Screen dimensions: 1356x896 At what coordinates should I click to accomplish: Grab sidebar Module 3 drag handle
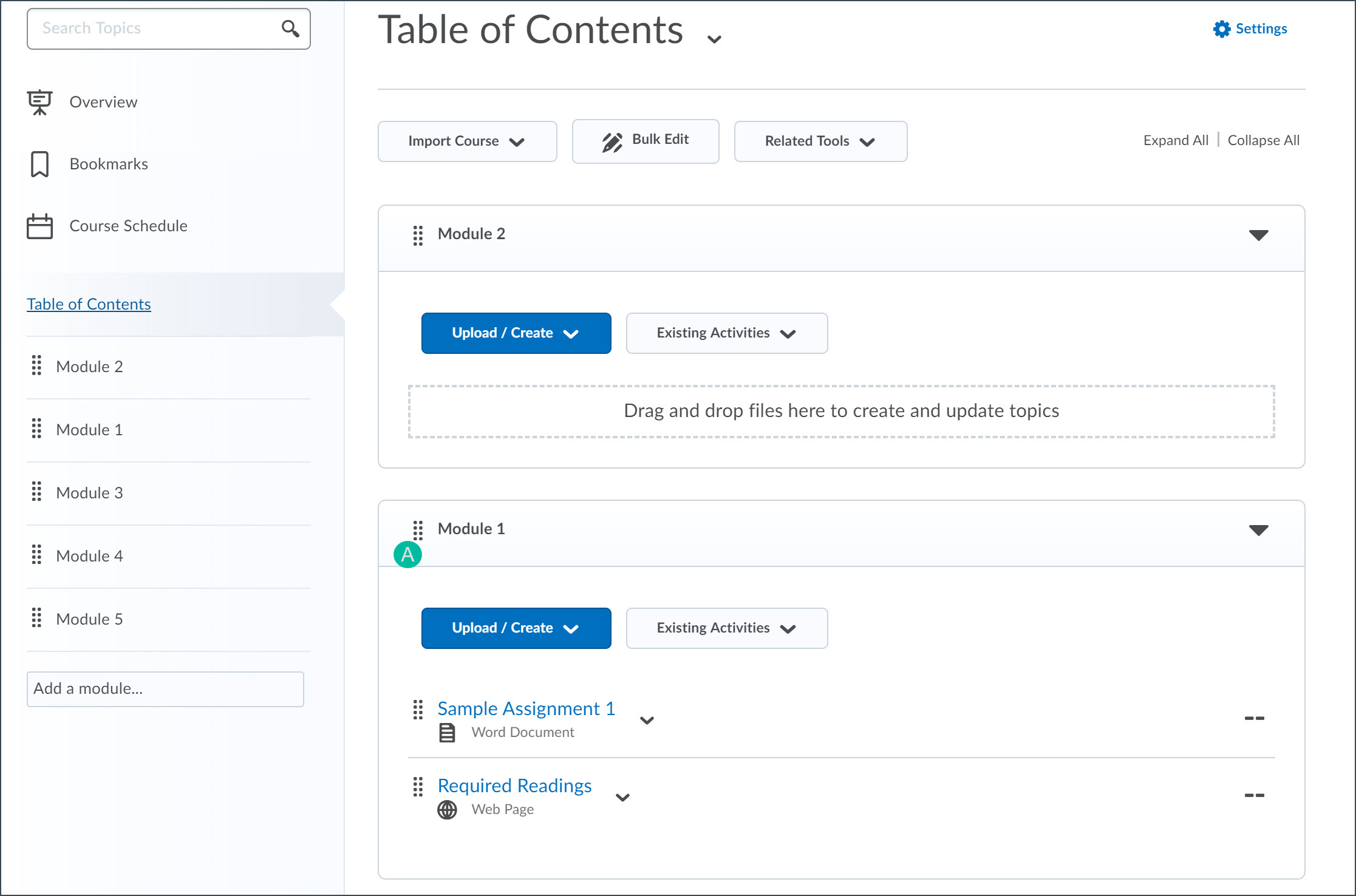[36, 492]
